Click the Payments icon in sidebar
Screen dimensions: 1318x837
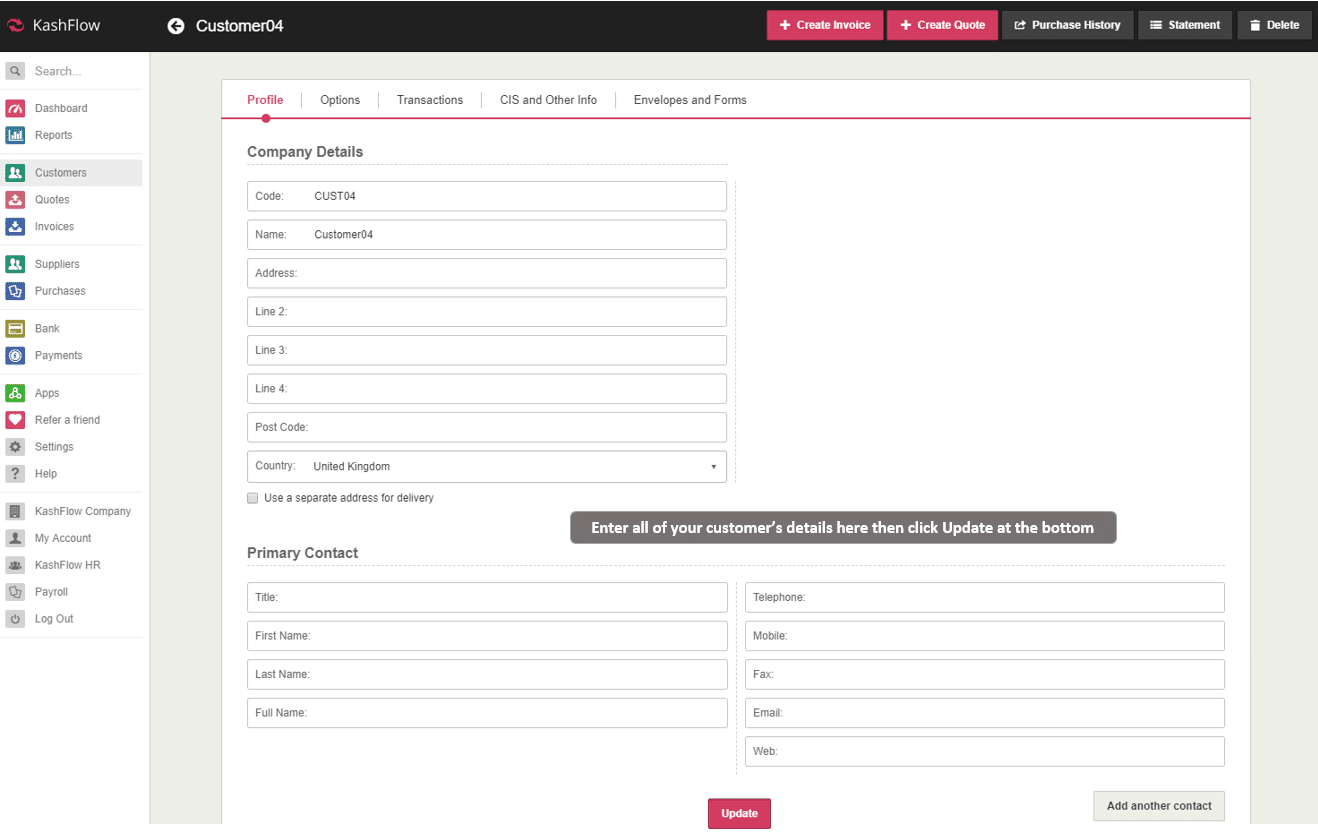point(15,356)
